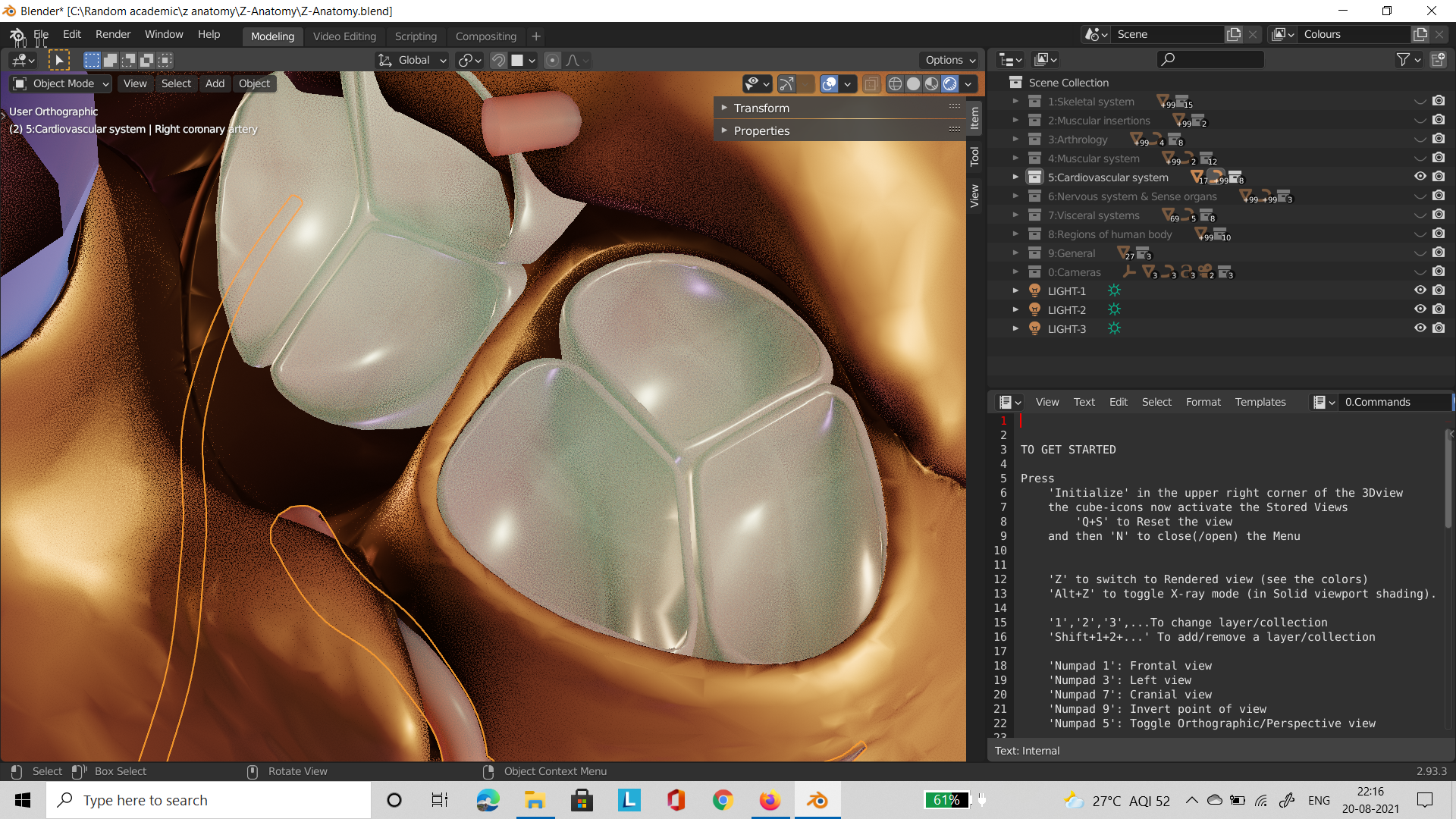Expand the Properties panel
The image size is (1456, 819).
click(839, 130)
